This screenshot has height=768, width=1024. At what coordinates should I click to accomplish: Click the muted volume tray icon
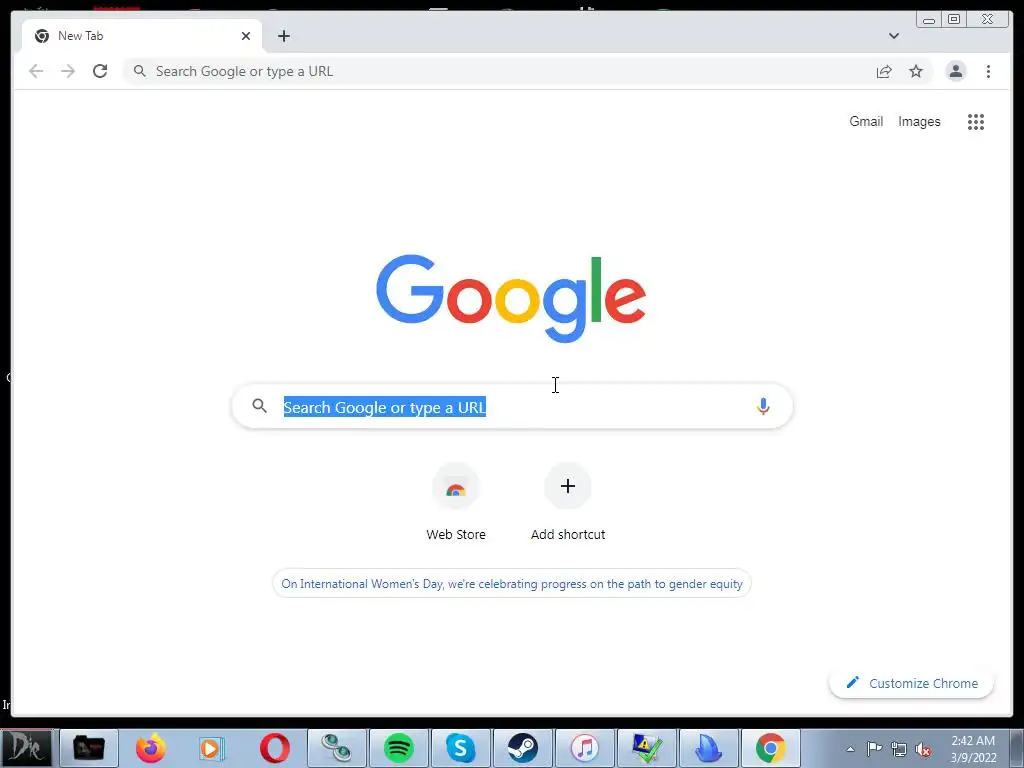click(x=923, y=749)
